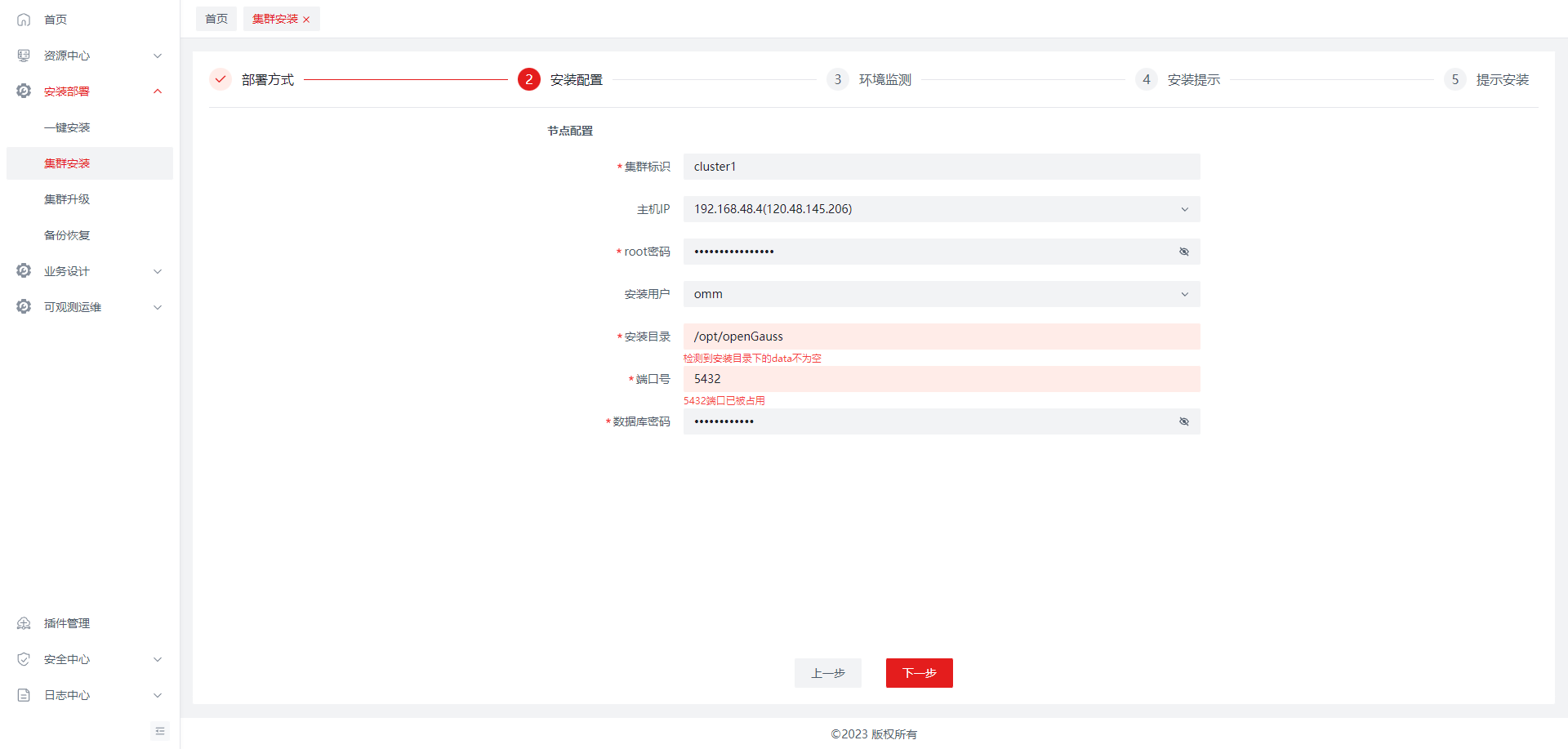Click the home icon in sidebar
Screen dimensions: 1568x749
point(24,20)
